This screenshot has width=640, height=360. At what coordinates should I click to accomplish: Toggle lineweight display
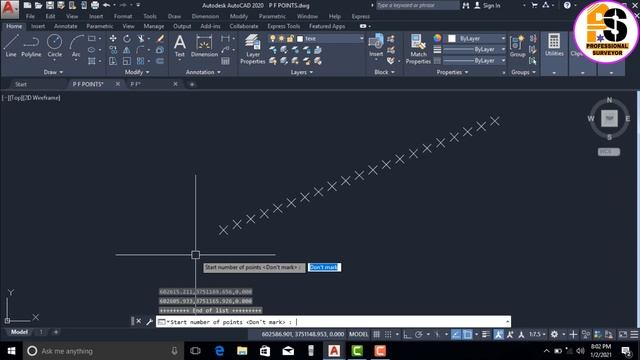(486, 334)
